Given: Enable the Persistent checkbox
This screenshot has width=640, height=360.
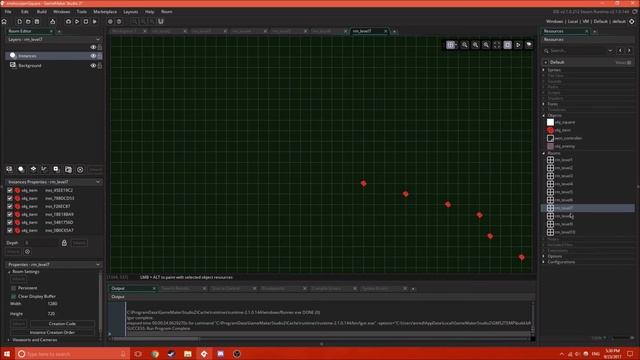Looking at the screenshot, I should click(x=13, y=288).
